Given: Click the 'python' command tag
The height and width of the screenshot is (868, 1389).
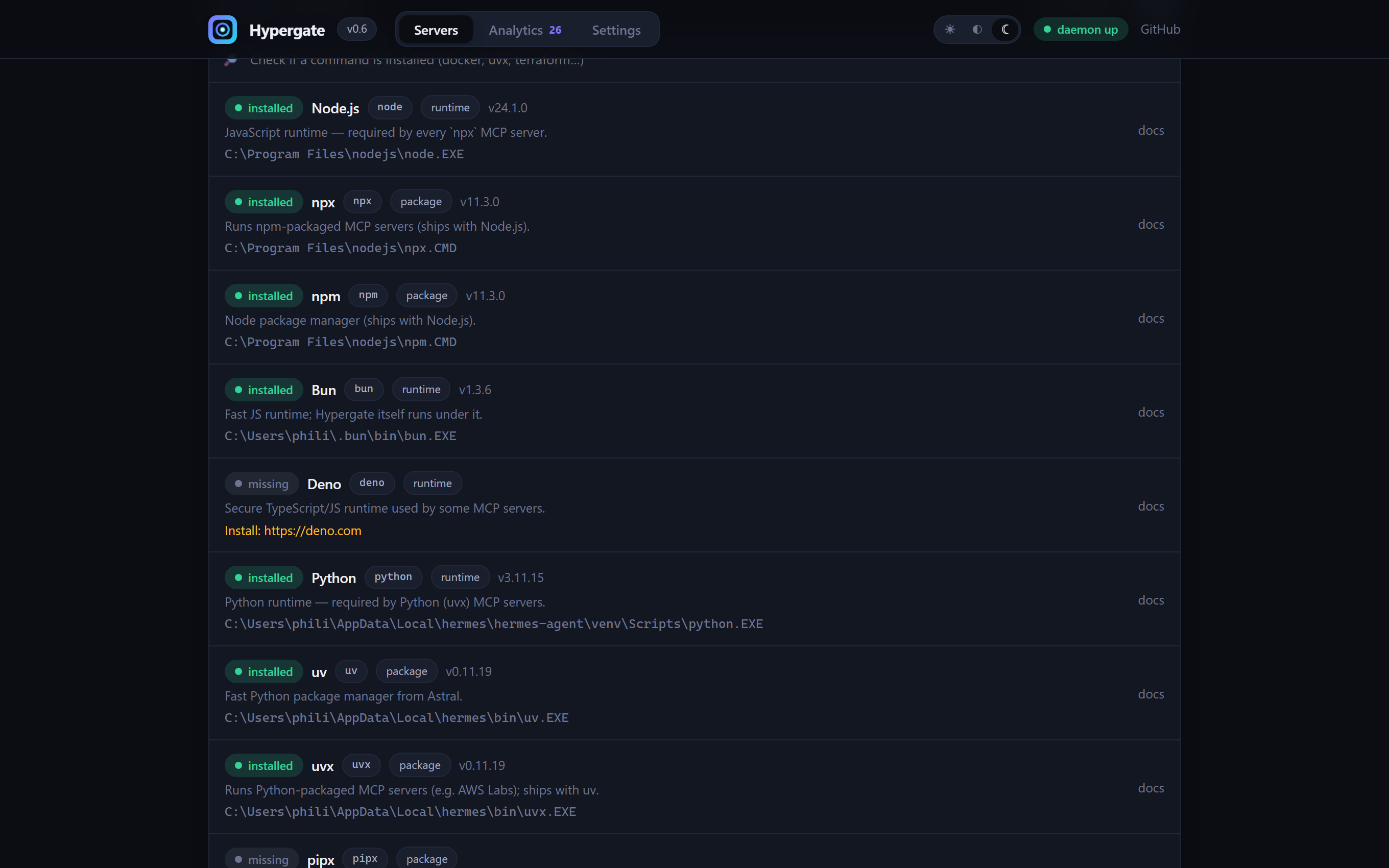Looking at the screenshot, I should click(393, 577).
